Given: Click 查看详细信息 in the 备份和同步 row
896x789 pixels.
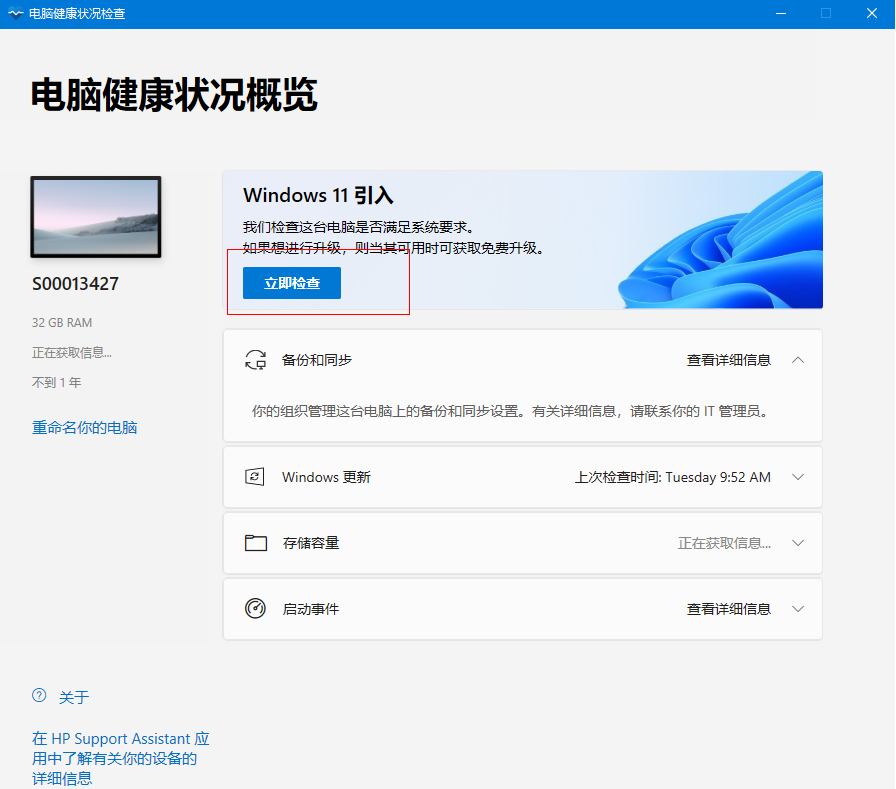Looking at the screenshot, I should [x=729, y=360].
